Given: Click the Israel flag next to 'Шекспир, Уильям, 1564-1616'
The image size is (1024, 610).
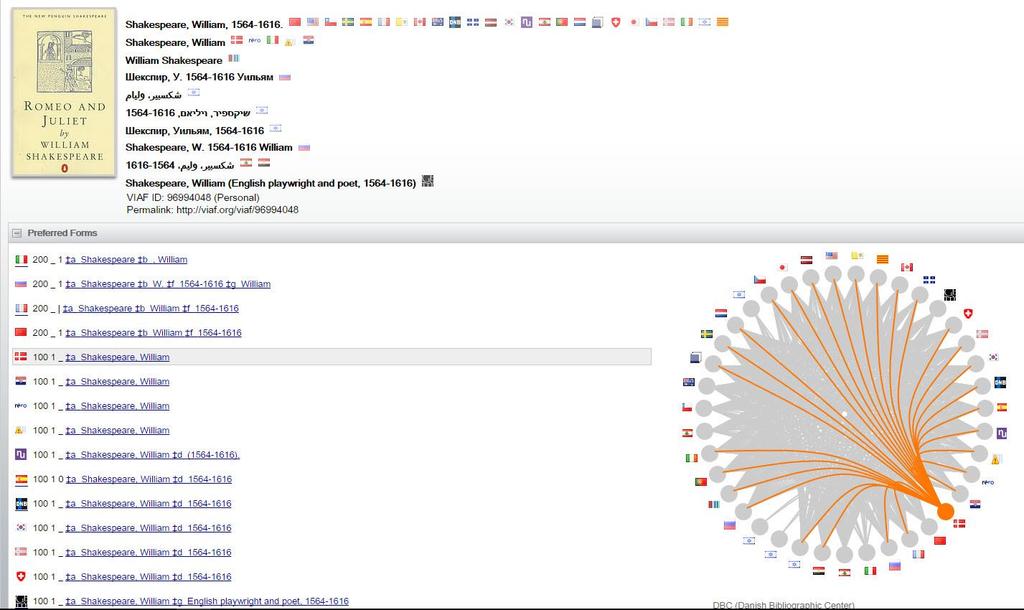Looking at the screenshot, I should click(276, 128).
